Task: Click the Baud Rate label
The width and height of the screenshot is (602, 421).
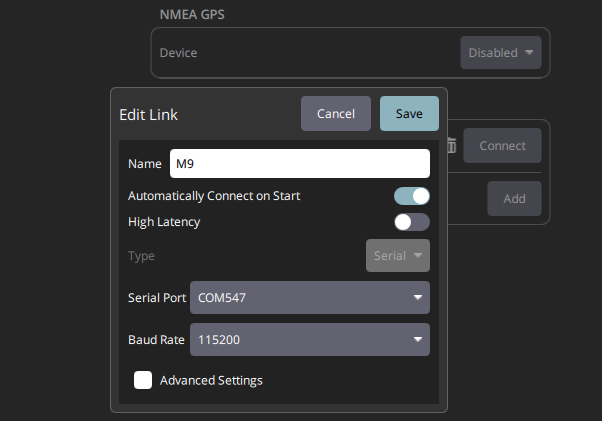Action: pyautogui.click(x=157, y=340)
